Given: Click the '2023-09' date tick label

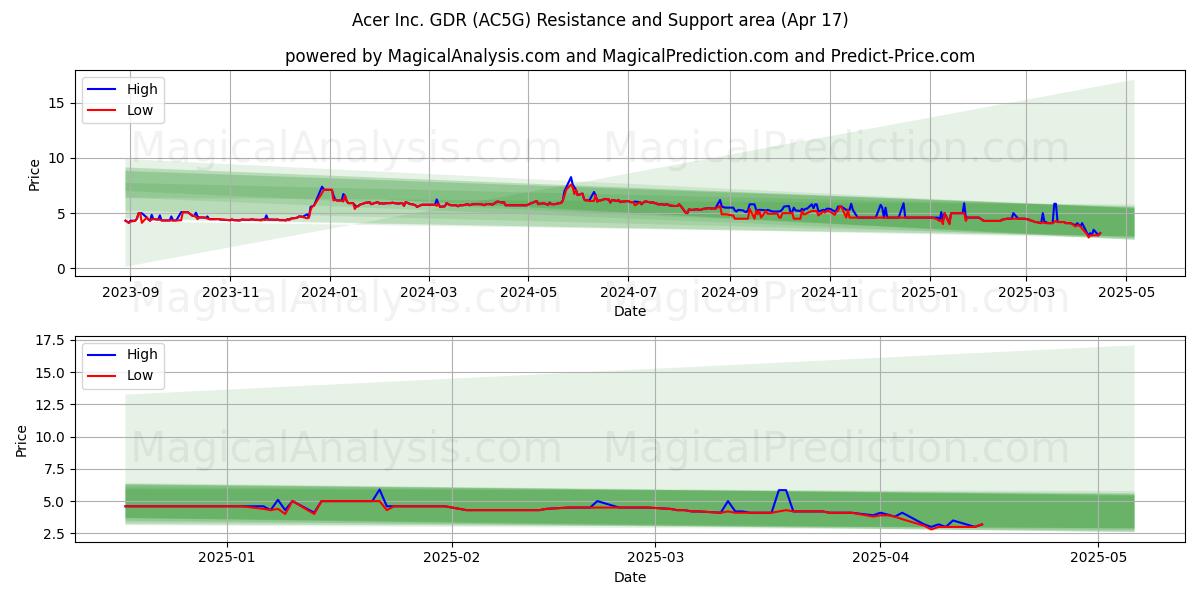Looking at the screenshot, I should coord(131,291).
